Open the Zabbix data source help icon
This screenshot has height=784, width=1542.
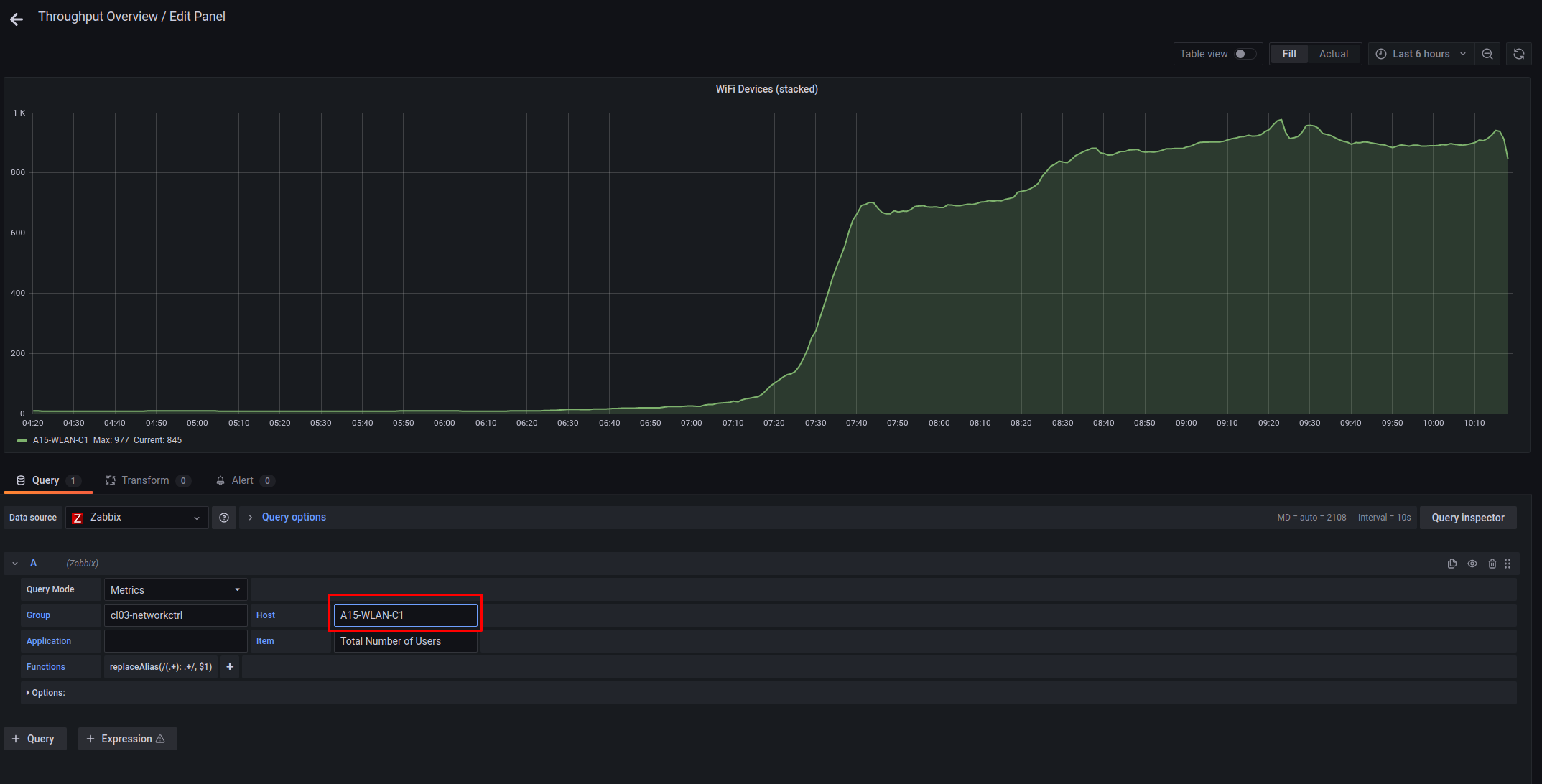coord(223,517)
